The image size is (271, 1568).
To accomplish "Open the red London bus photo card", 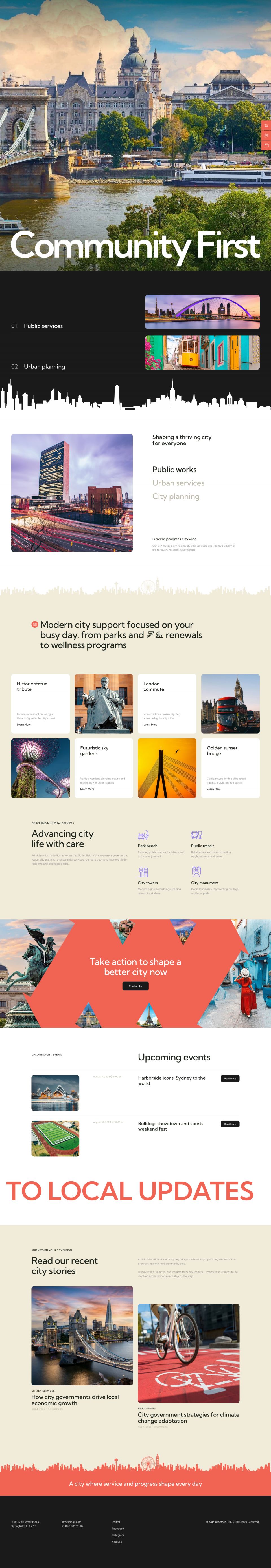I will [x=230, y=704].
